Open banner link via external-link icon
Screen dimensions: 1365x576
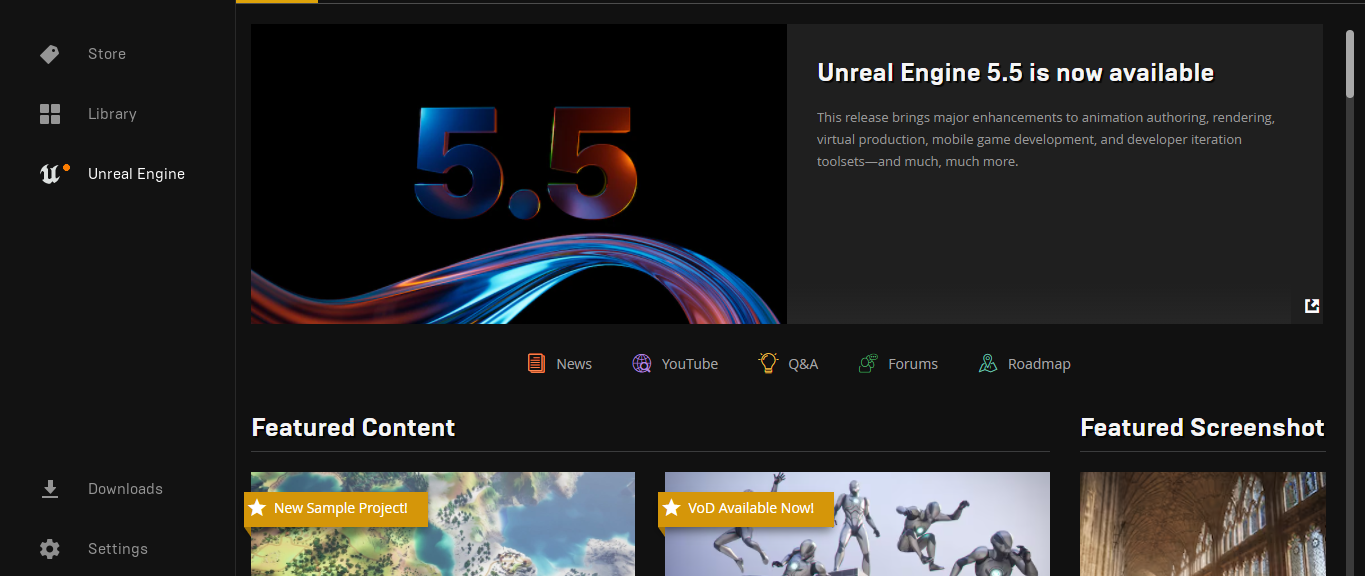(x=1312, y=306)
